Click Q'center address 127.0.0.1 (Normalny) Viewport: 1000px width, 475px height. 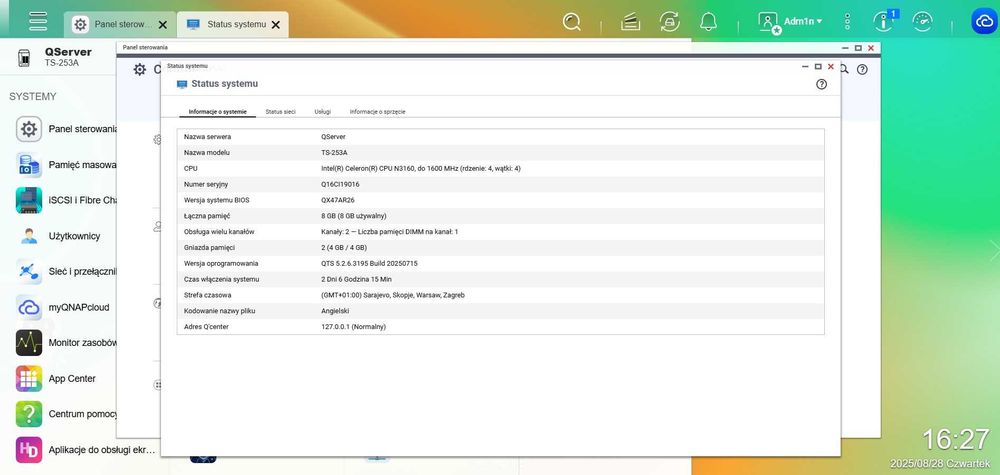[353, 326]
